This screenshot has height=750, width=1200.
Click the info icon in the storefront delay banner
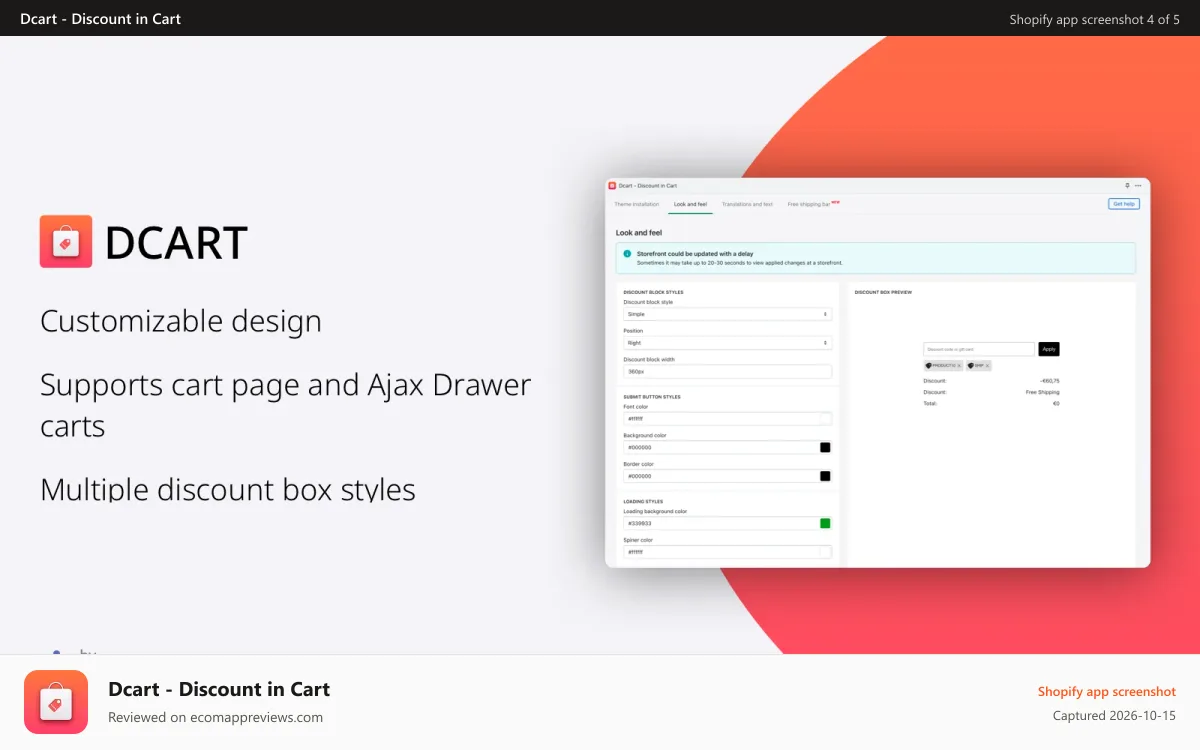(627, 254)
